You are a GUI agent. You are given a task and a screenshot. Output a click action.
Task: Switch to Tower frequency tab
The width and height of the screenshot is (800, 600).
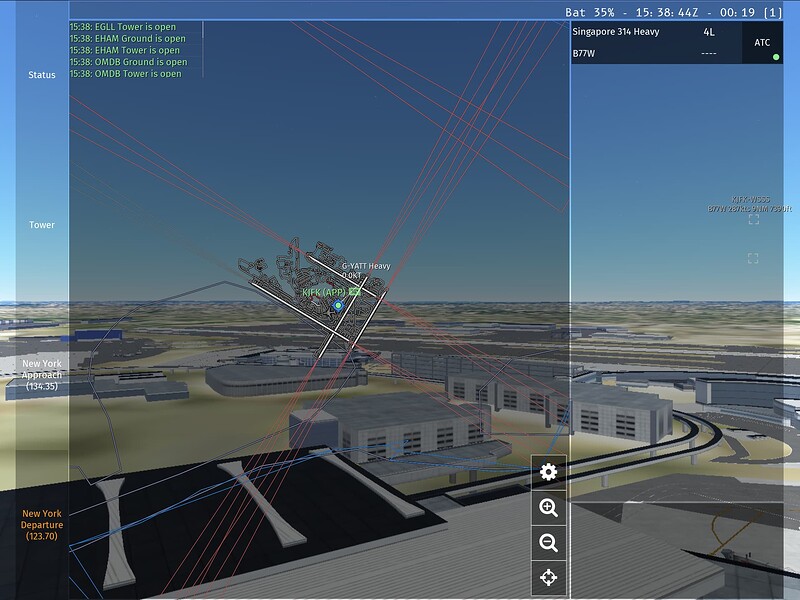tap(42, 225)
